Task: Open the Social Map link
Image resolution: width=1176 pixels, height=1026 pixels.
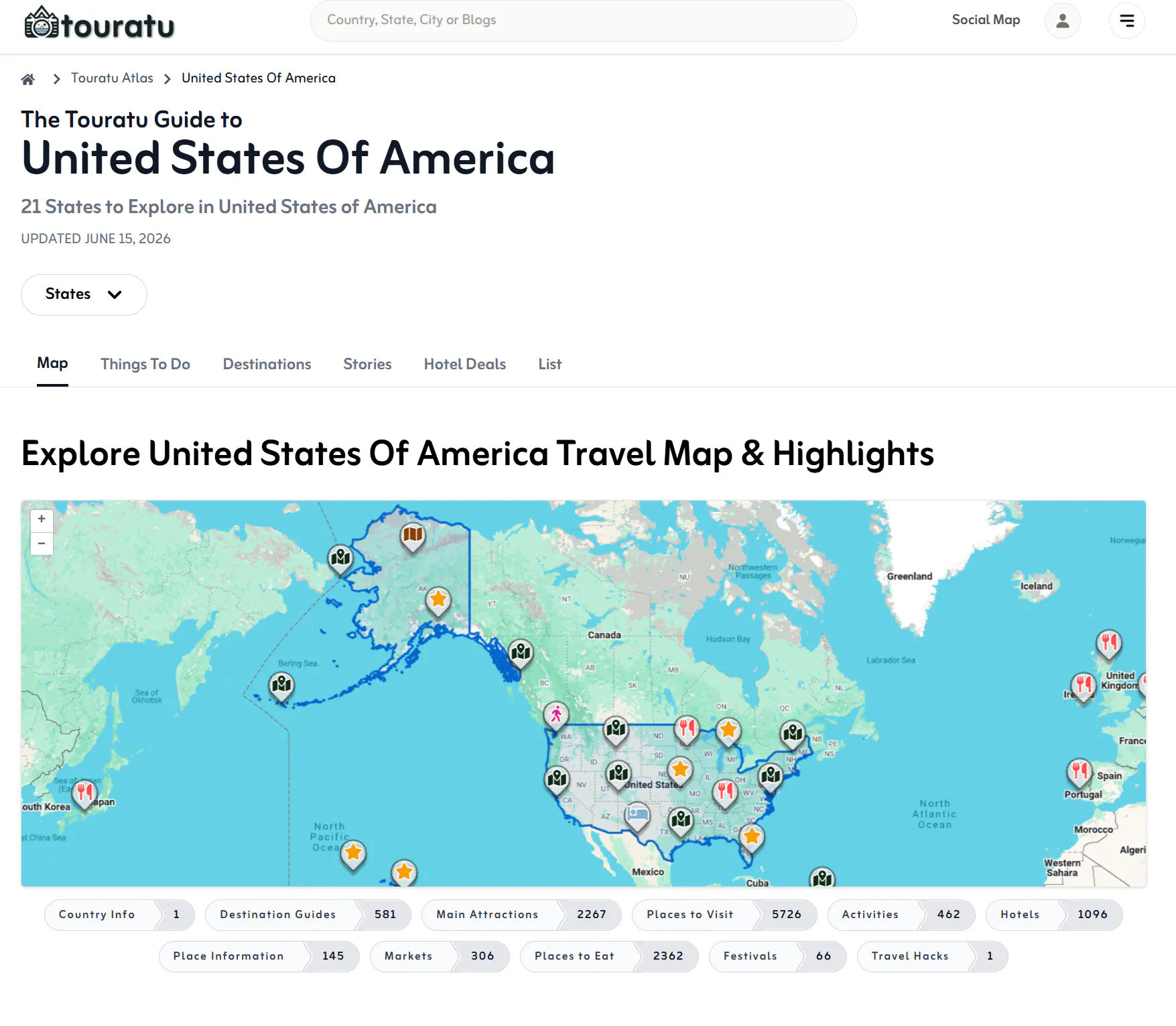Action: coord(986,20)
